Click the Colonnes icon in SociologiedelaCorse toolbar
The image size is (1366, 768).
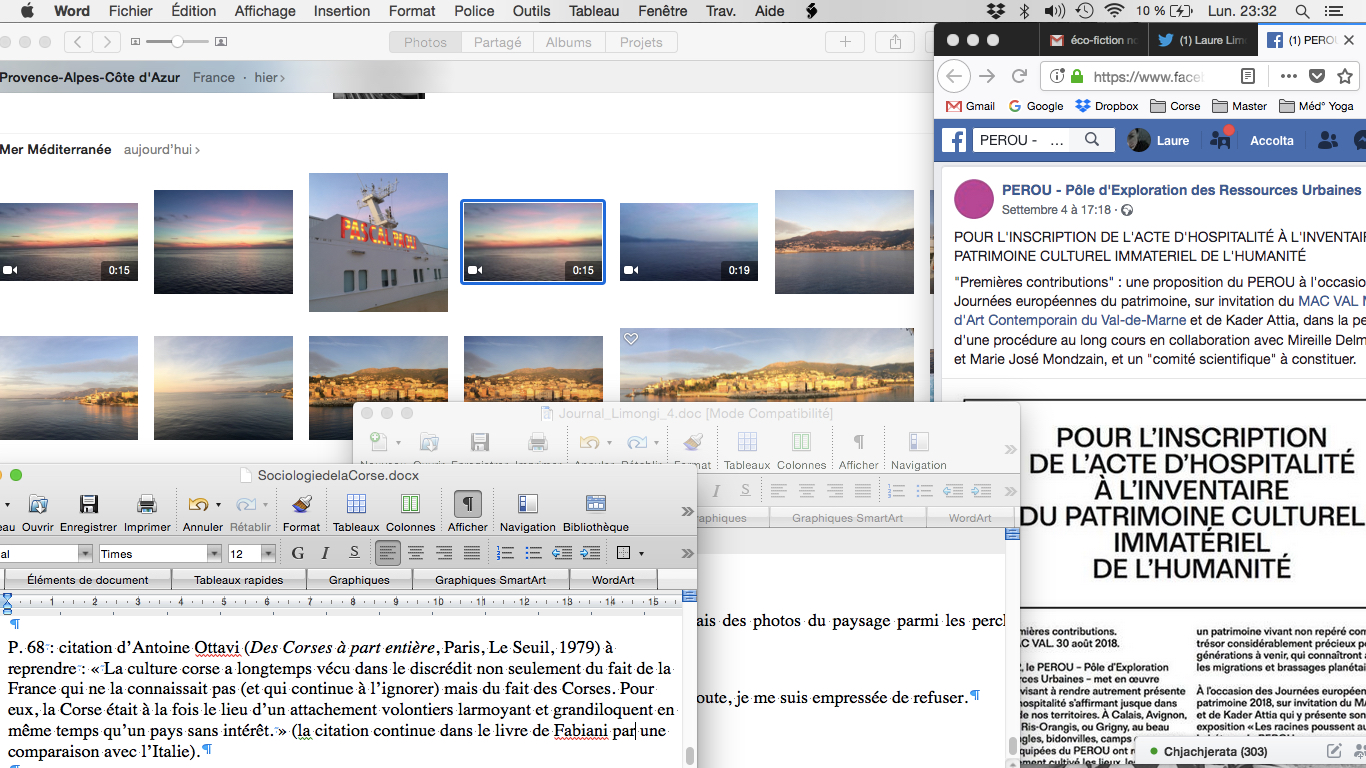click(x=410, y=504)
